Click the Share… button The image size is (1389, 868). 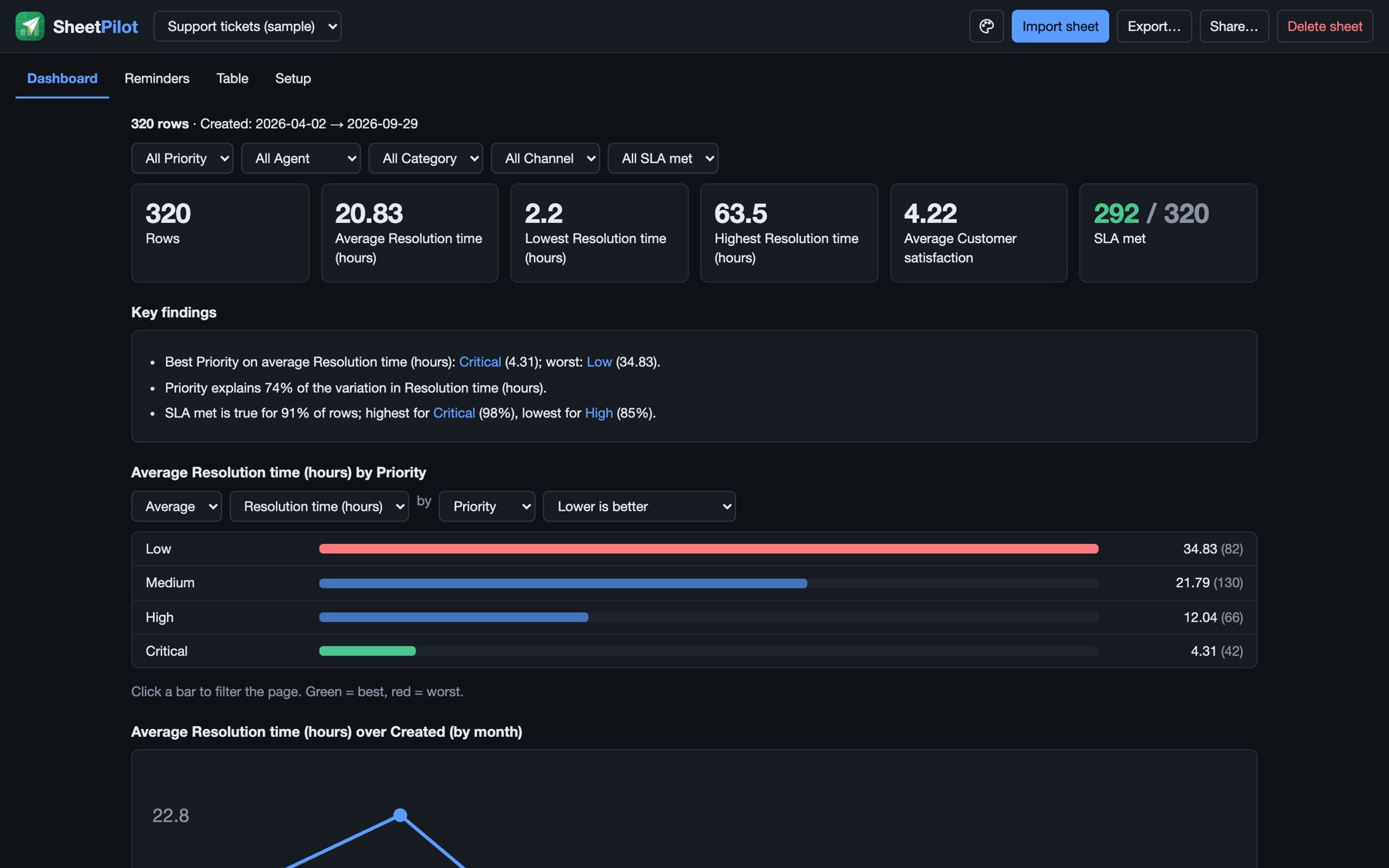pos(1233,26)
